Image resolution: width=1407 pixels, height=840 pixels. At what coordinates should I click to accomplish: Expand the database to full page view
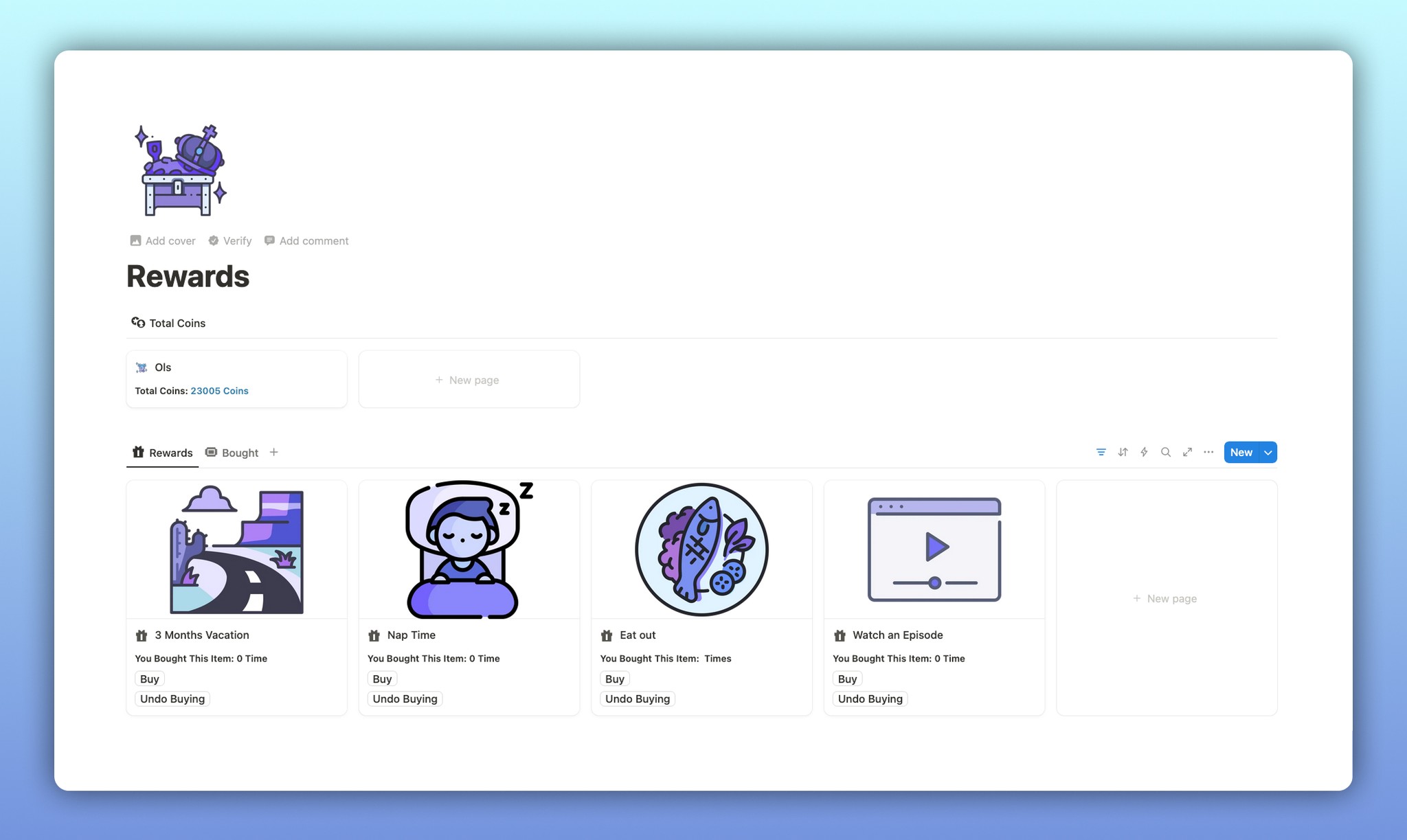coord(1188,452)
